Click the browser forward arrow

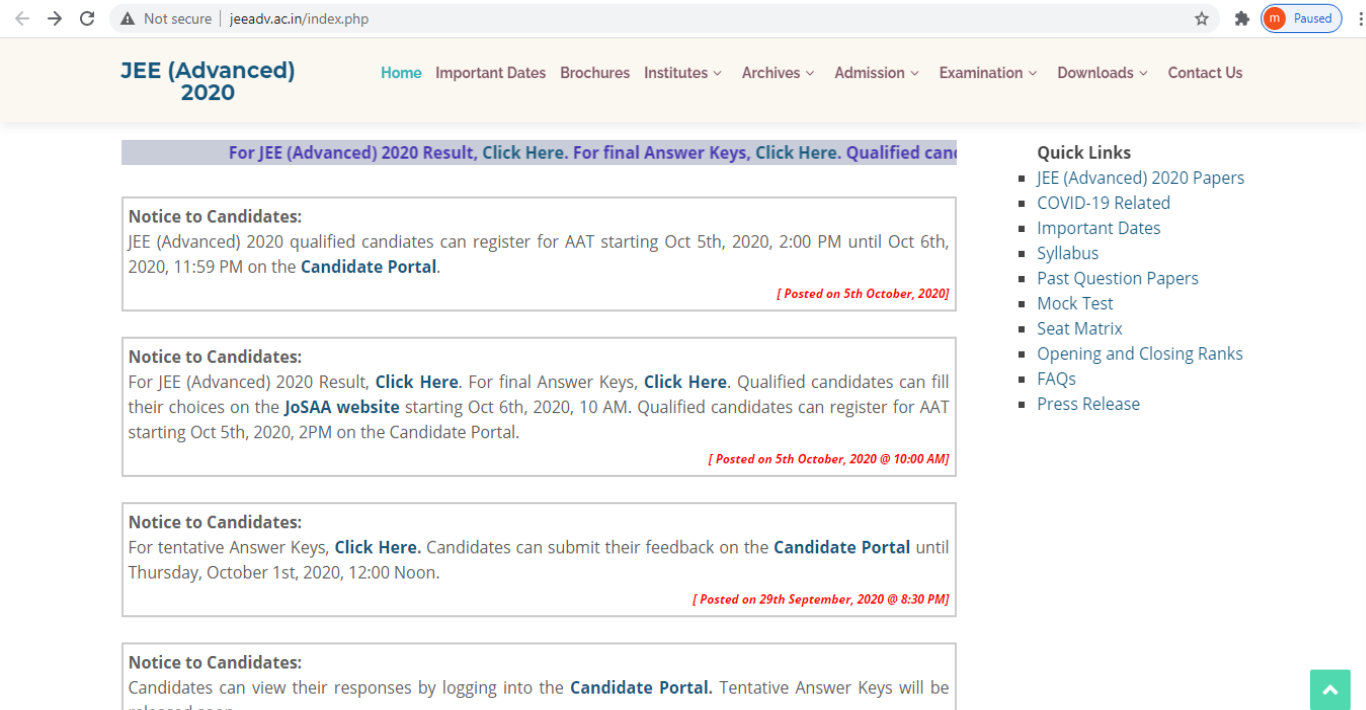(55, 19)
